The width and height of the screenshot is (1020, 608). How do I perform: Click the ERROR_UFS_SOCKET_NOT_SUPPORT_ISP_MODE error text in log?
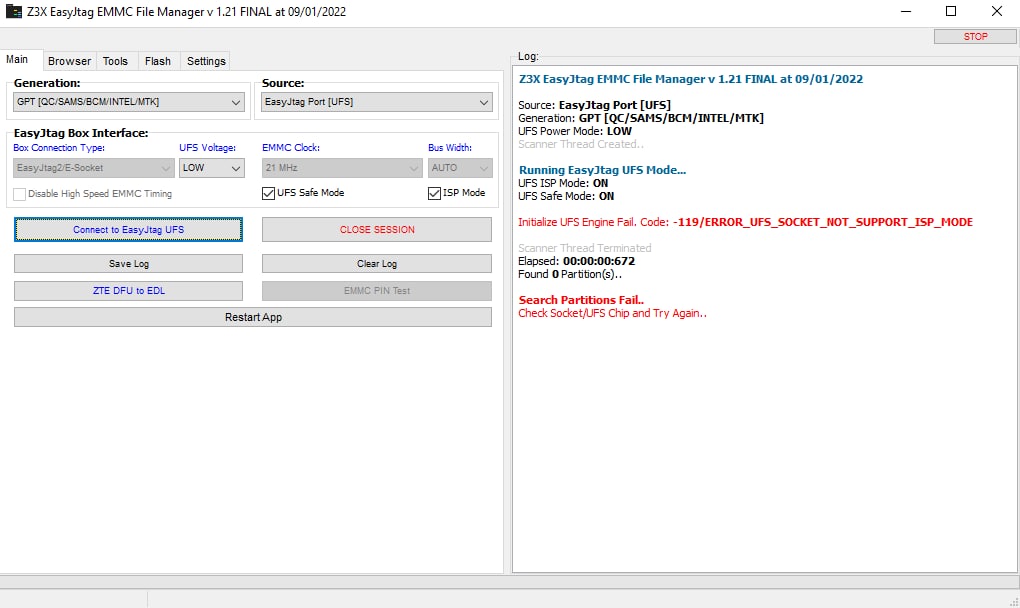pos(823,222)
